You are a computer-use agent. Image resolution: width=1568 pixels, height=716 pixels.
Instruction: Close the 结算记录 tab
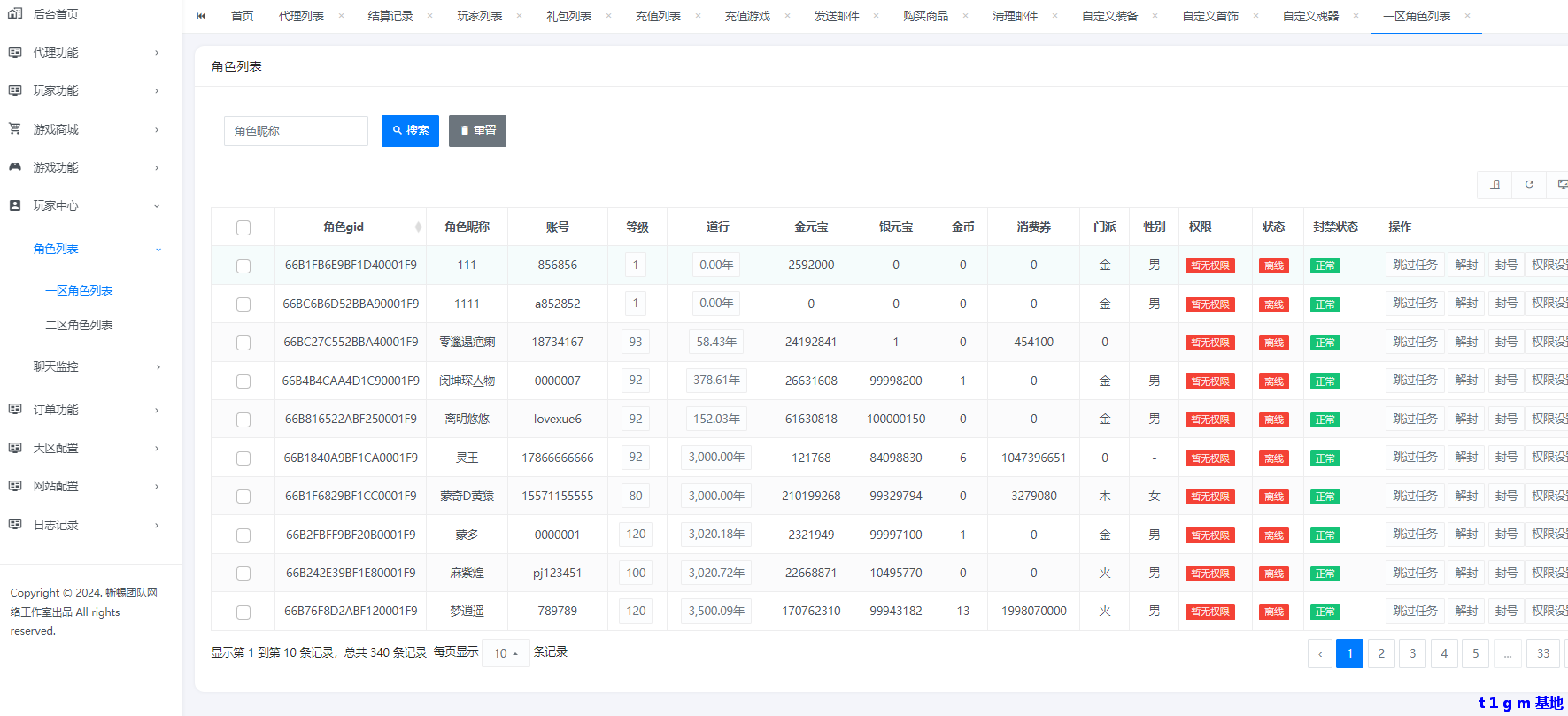[430, 16]
